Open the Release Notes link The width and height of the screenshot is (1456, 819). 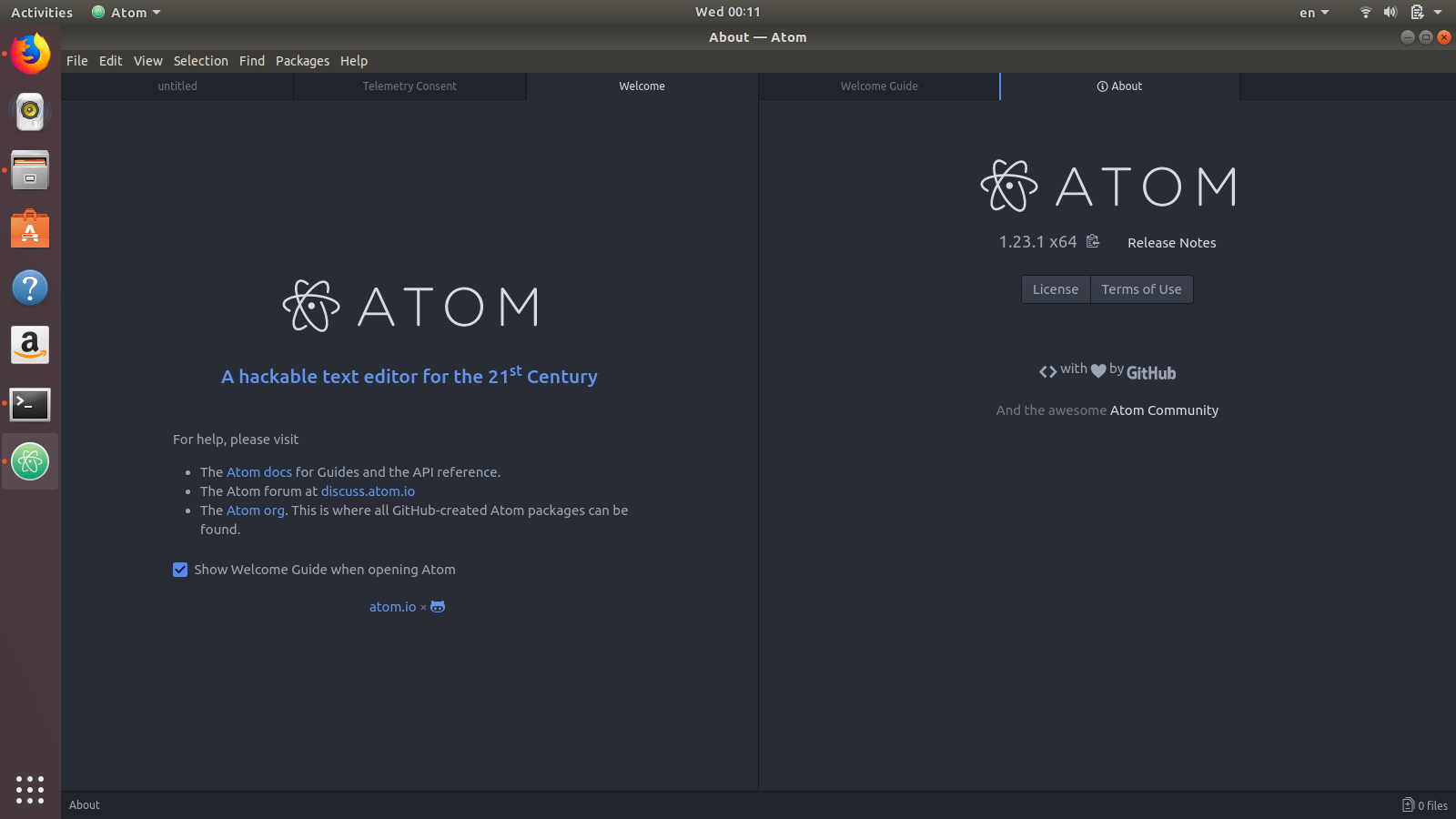pyautogui.click(x=1171, y=242)
